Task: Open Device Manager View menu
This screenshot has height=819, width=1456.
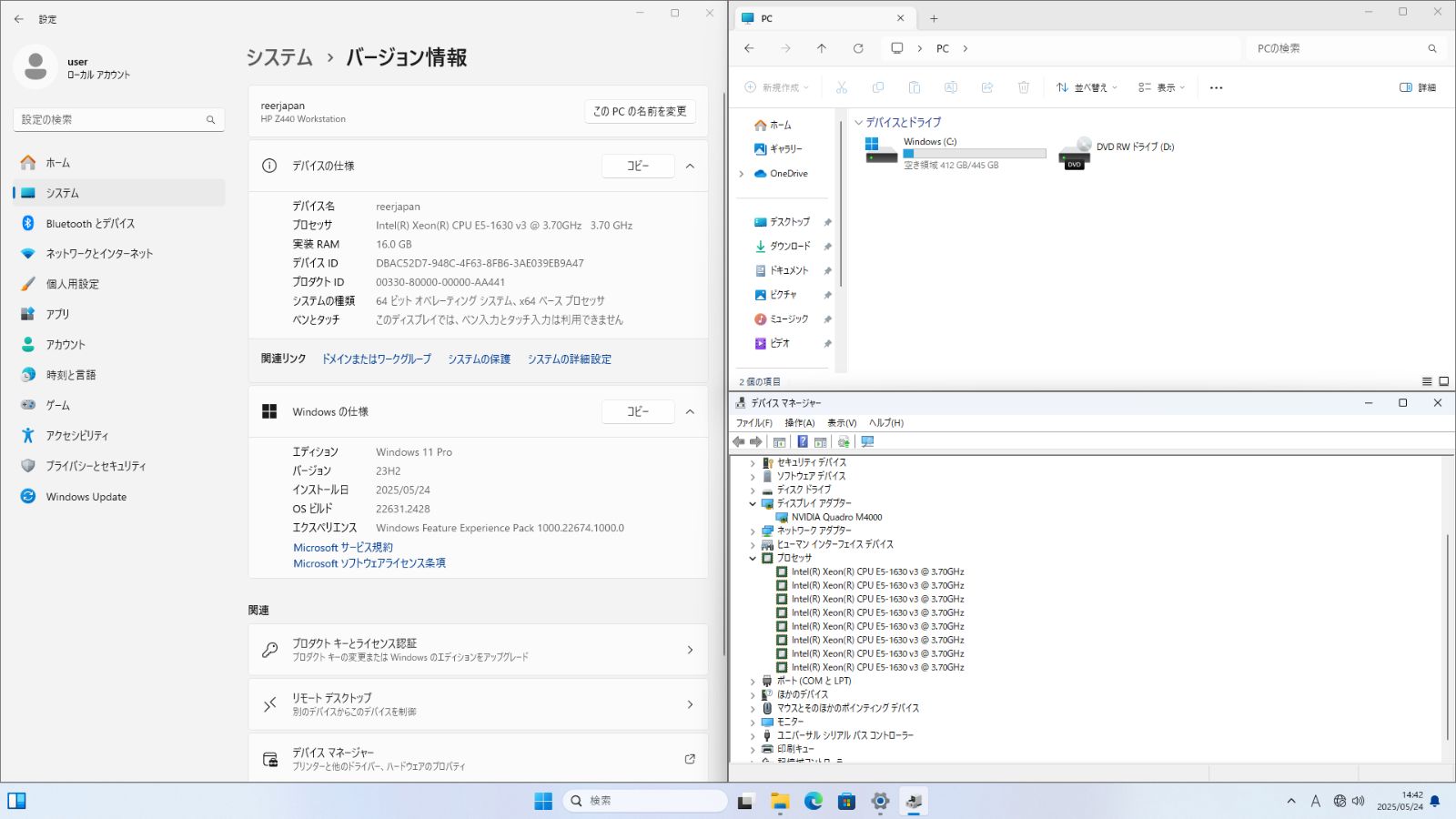Action: (x=842, y=423)
